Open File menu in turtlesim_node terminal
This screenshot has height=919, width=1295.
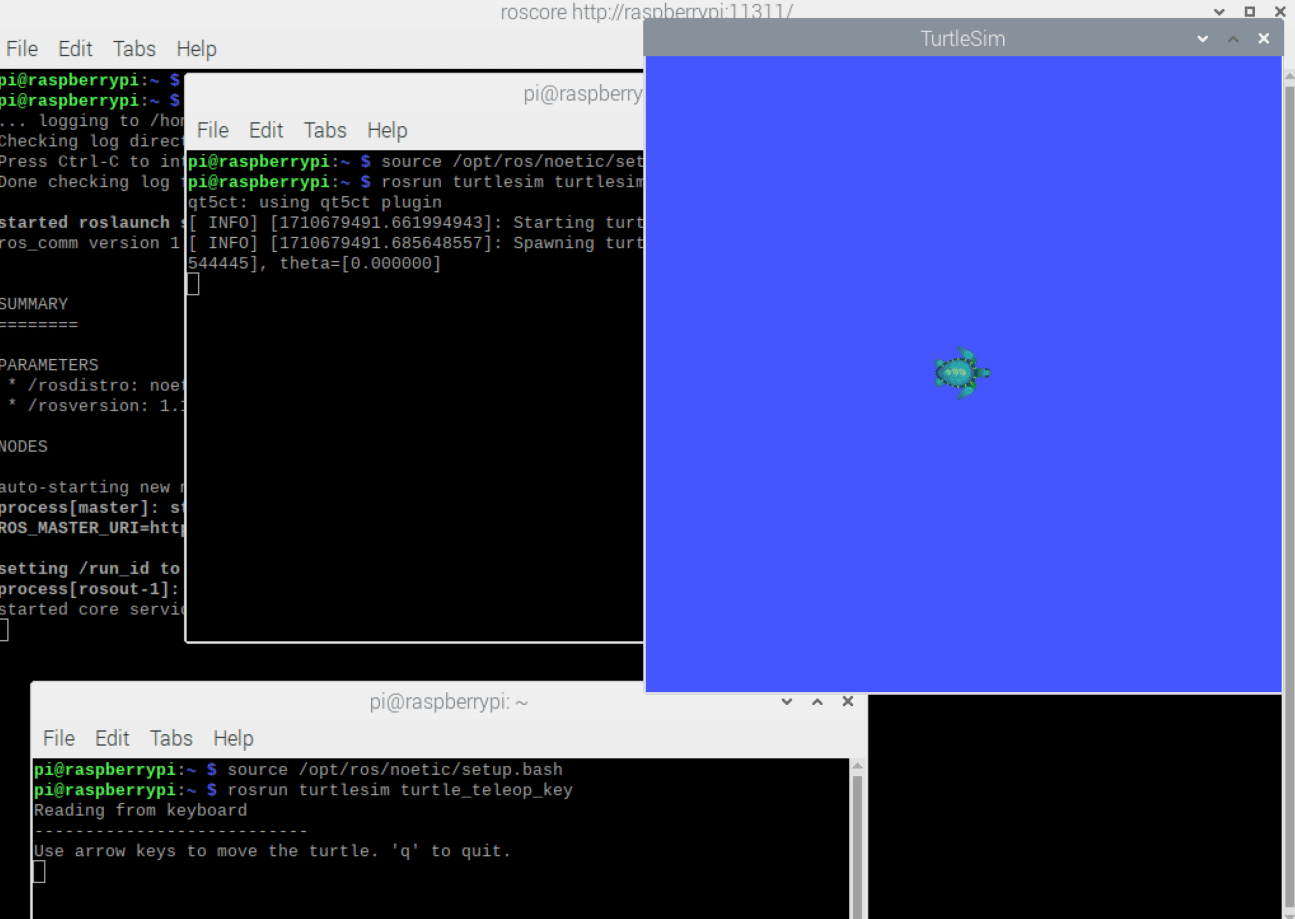pyautogui.click(x=213, y=131)
